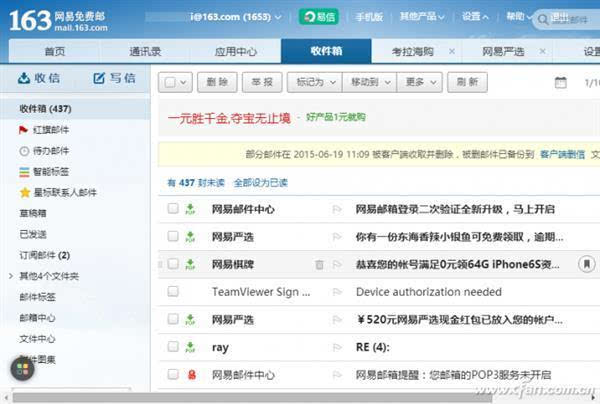The height and width of the screenshot is (404, 600).
Task: Open the 一元胜千金 ad banner link
Action: 229,118
